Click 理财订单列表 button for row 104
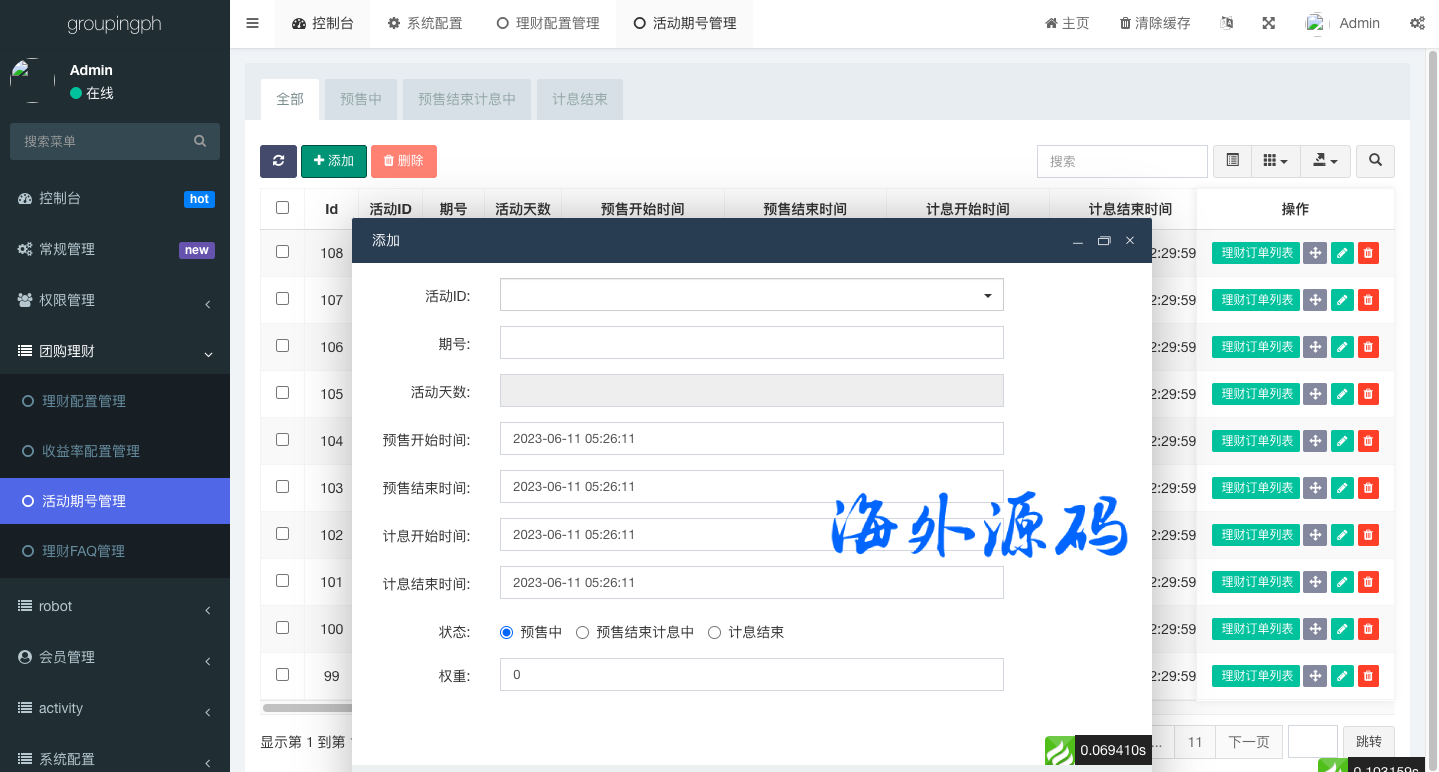 tap(1256, 441)
